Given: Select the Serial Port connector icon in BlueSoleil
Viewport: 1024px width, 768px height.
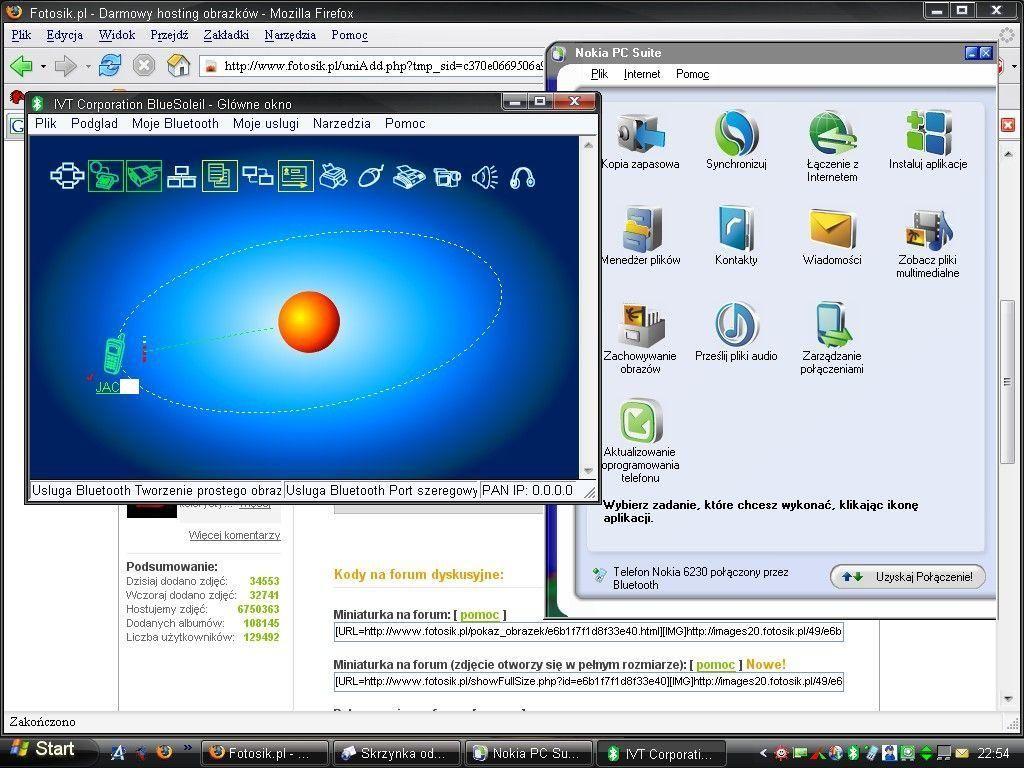Looking at the screenshot, I should pyautogui.click(x=144, y=176).
